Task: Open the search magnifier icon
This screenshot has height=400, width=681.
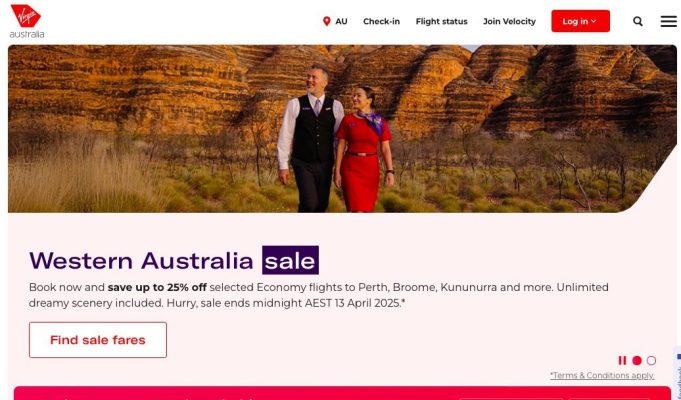Action: (638, 21)
